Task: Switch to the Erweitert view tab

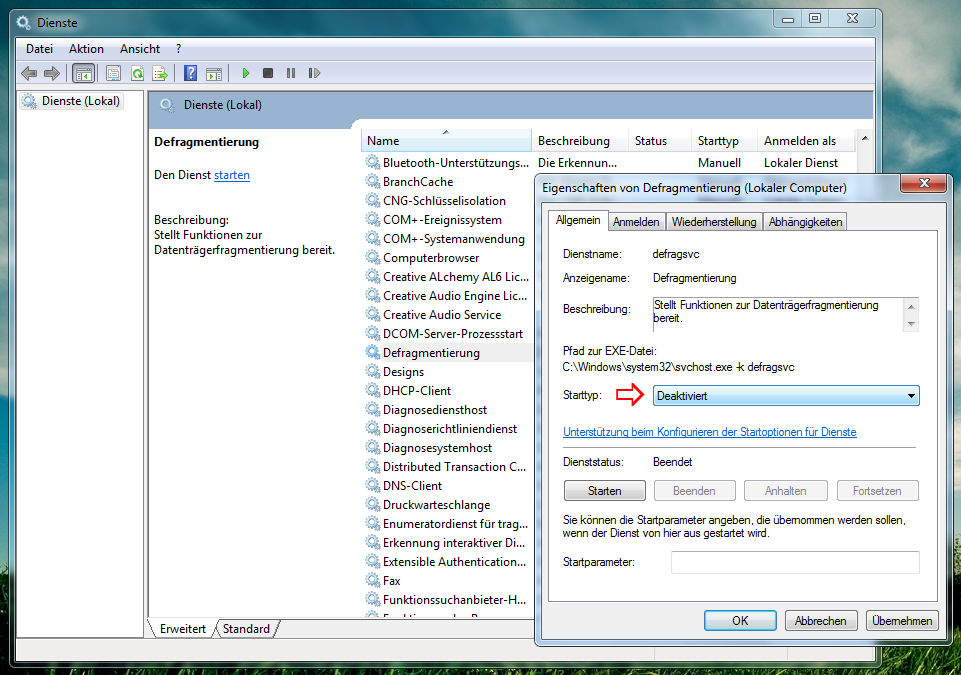Action: (183, 628)
